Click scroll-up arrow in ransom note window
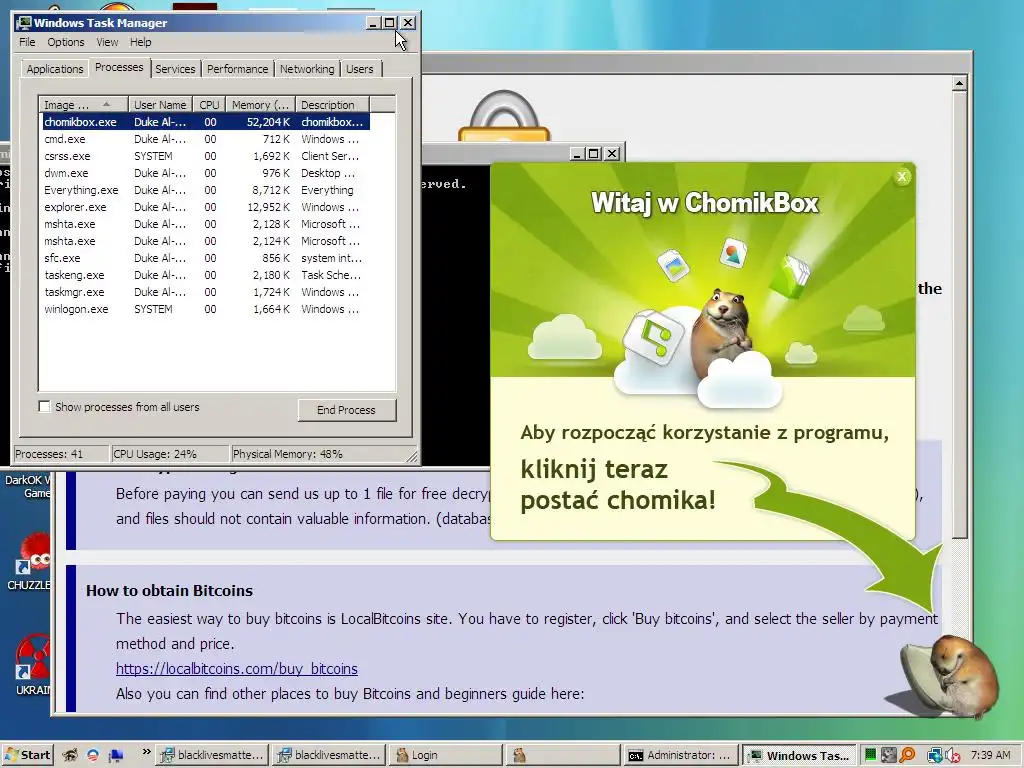Viewport: 1024px width, 768px height. coord(959,84)
